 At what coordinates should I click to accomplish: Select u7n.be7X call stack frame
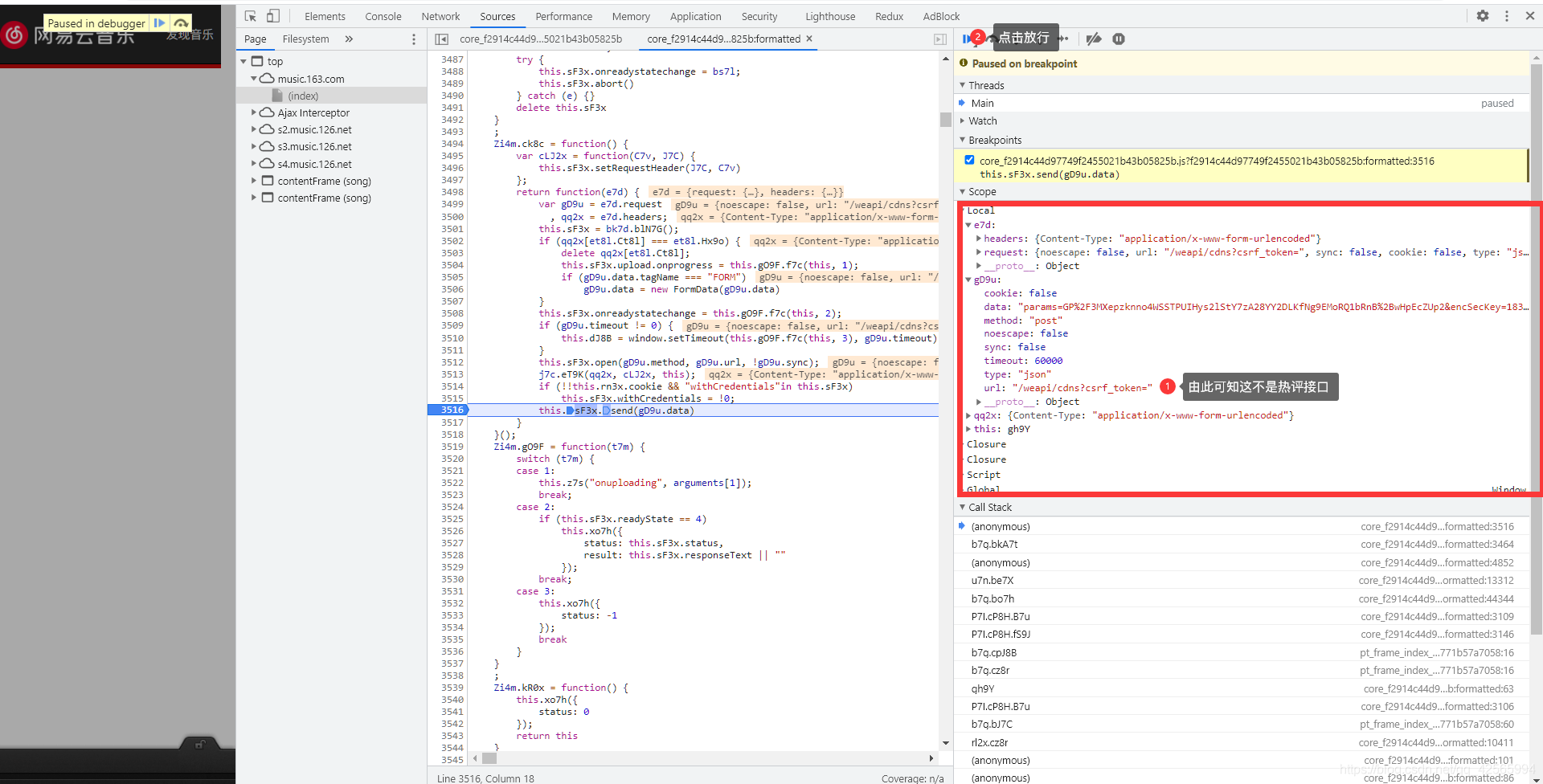click(1242, 580)
